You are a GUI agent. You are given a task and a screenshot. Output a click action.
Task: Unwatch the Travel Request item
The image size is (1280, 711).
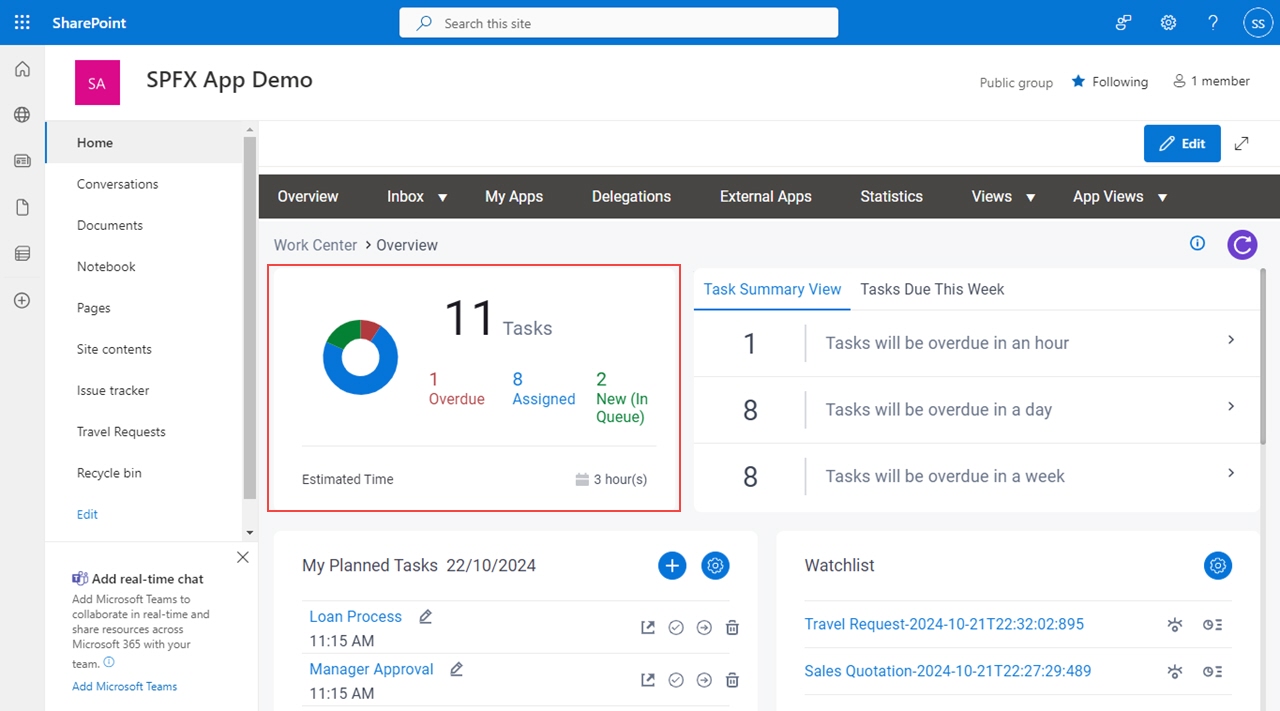1175,625
